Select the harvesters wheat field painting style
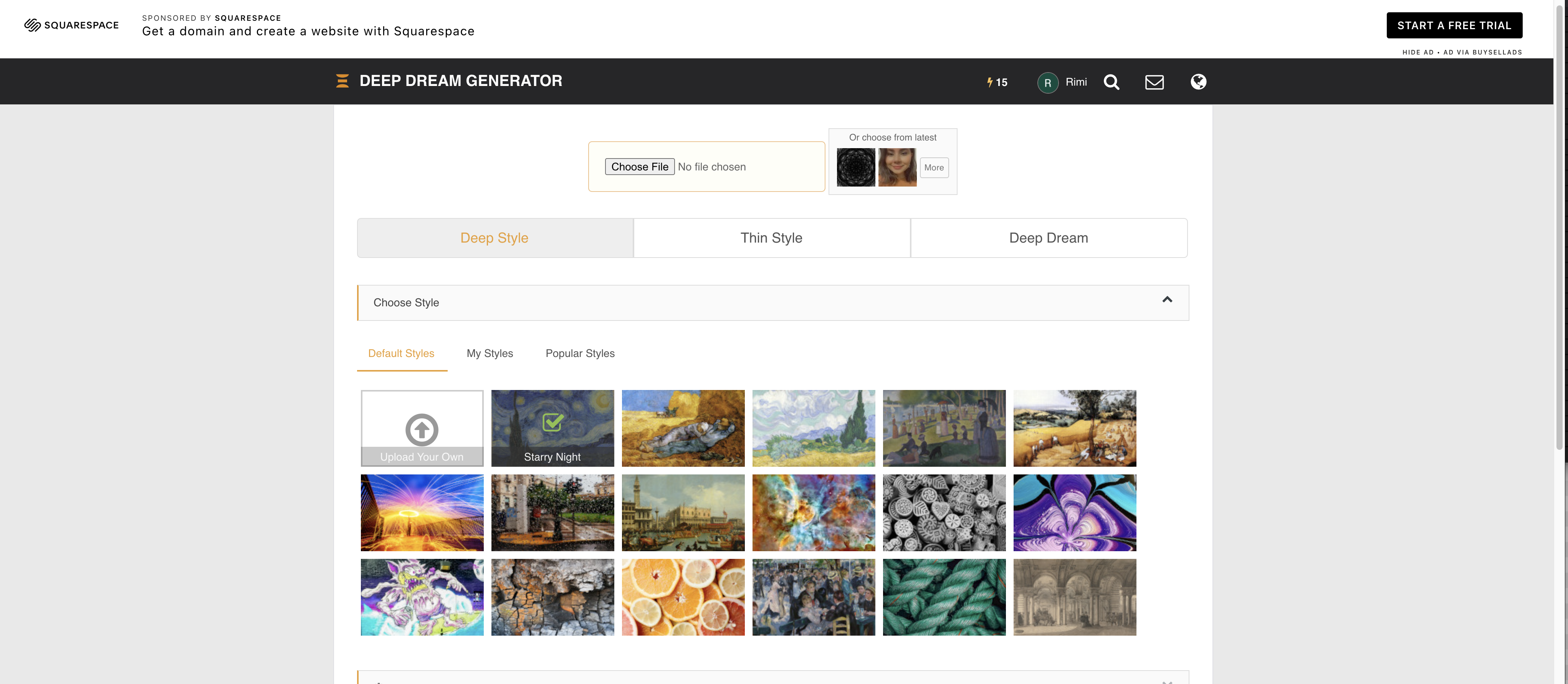 pos(1074,428)
